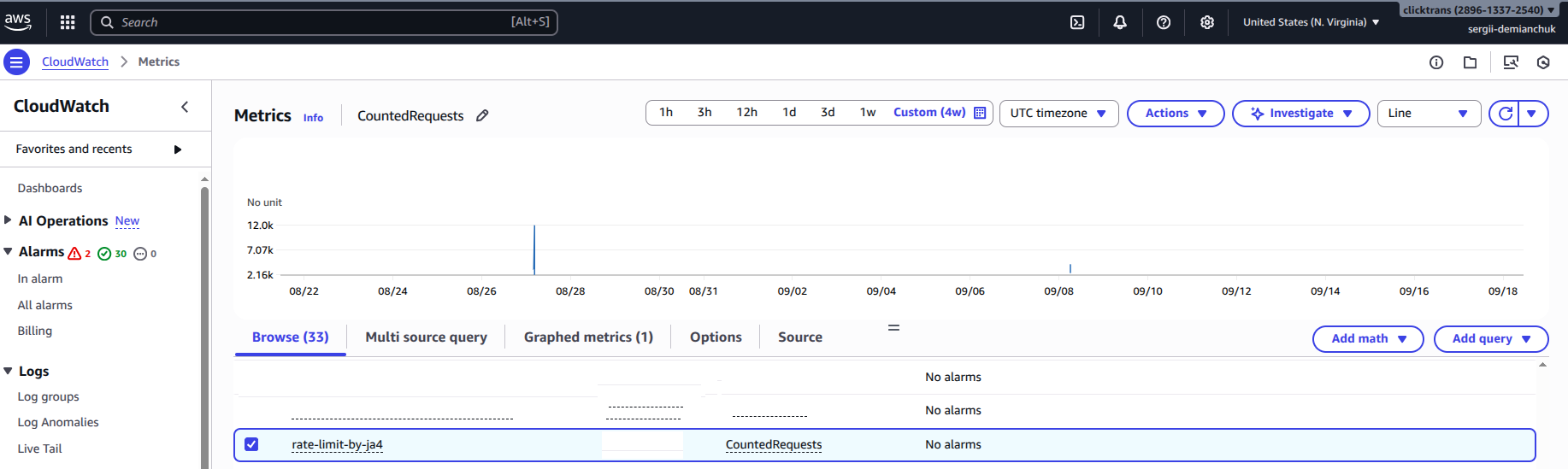The image size is (1568, 469).
Task: Collapse the CloudWatch sidebar with left chevron
Action: [185, 107]
